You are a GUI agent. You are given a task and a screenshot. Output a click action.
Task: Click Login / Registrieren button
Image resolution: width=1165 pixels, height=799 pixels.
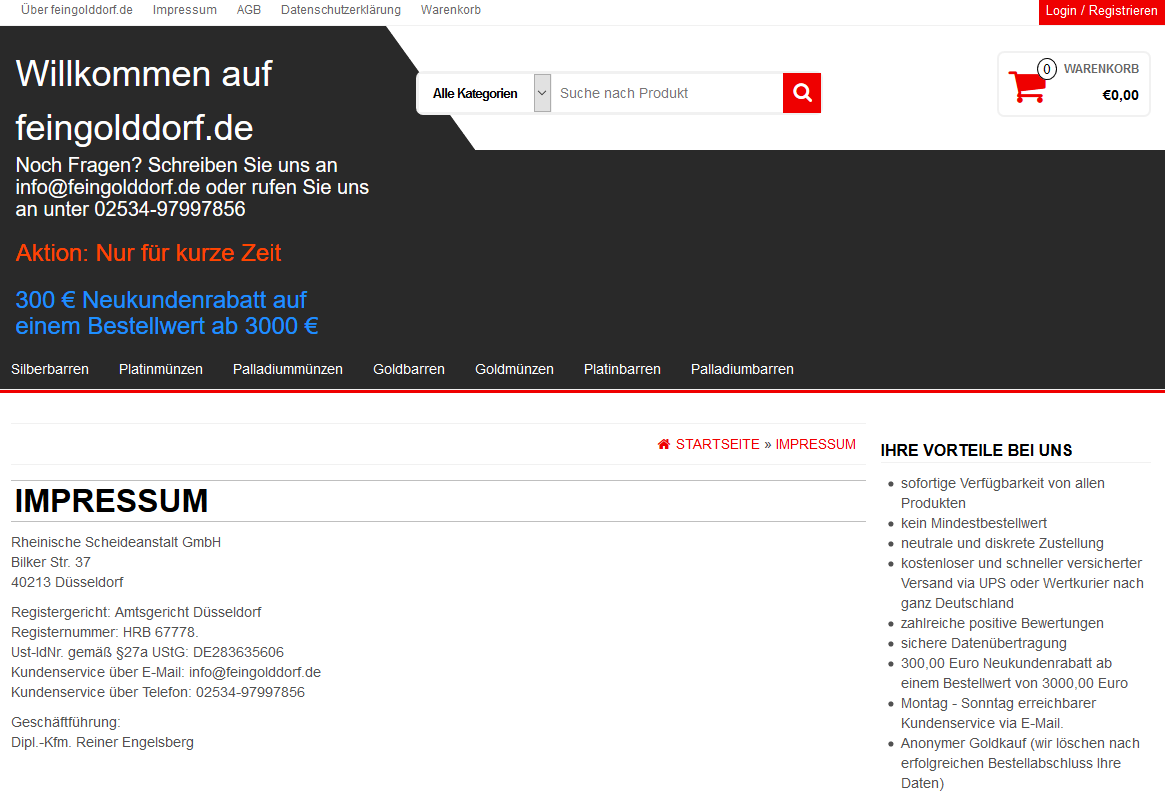click(1102, 11)
